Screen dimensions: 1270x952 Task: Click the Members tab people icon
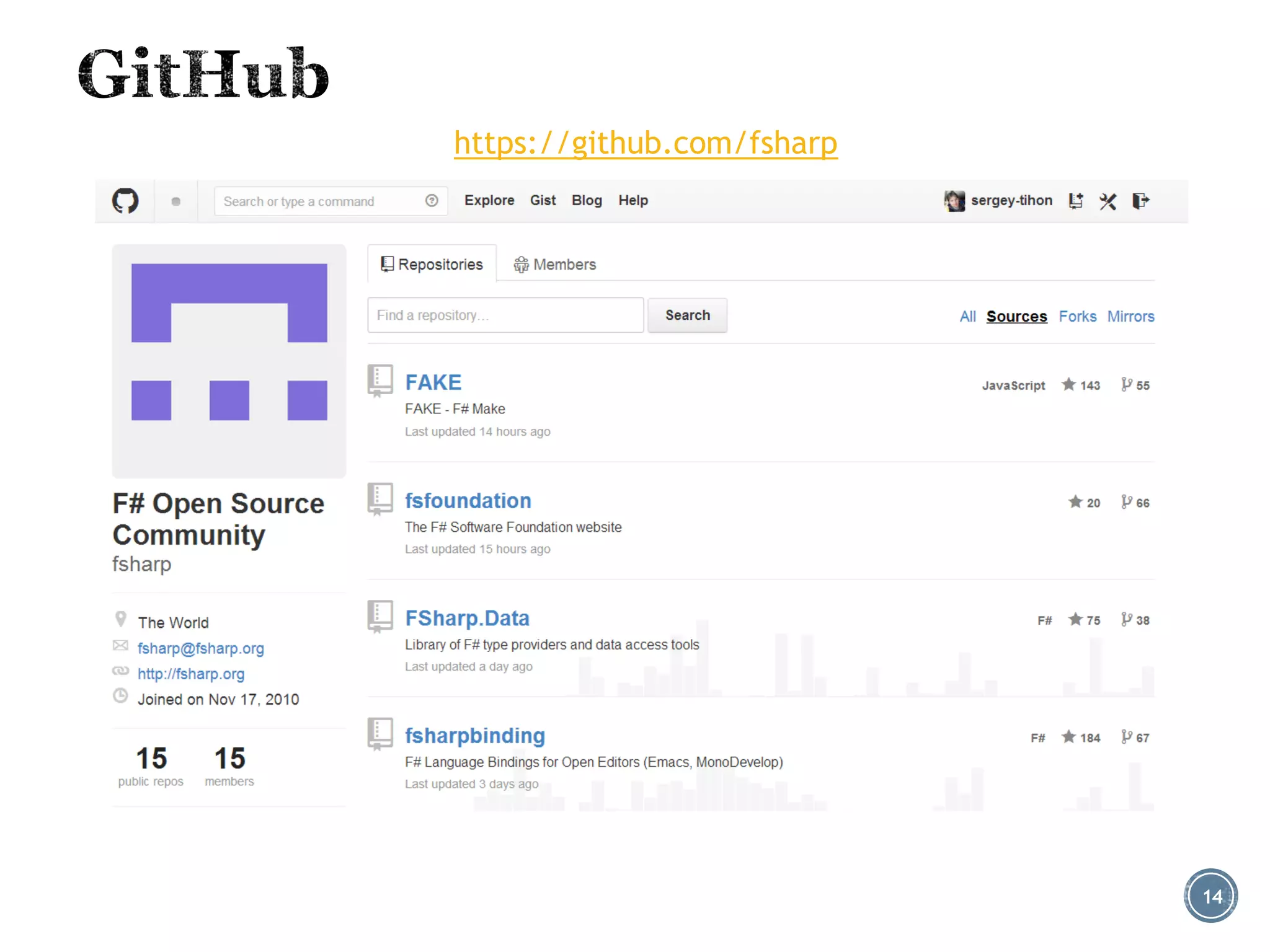[521, 265]
